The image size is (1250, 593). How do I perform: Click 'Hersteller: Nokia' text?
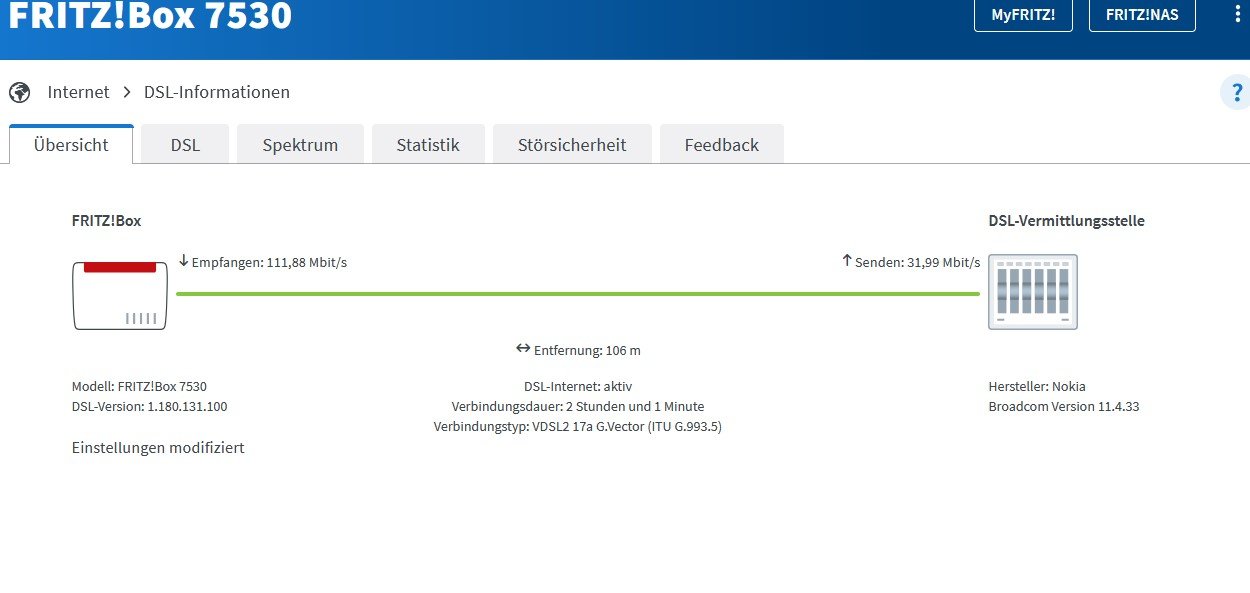[x=1037, y=386]
